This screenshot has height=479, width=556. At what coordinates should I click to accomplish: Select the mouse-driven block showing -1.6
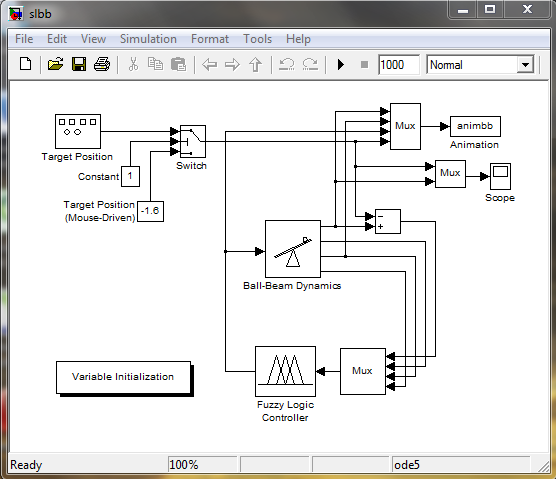[x=150, y=211]
